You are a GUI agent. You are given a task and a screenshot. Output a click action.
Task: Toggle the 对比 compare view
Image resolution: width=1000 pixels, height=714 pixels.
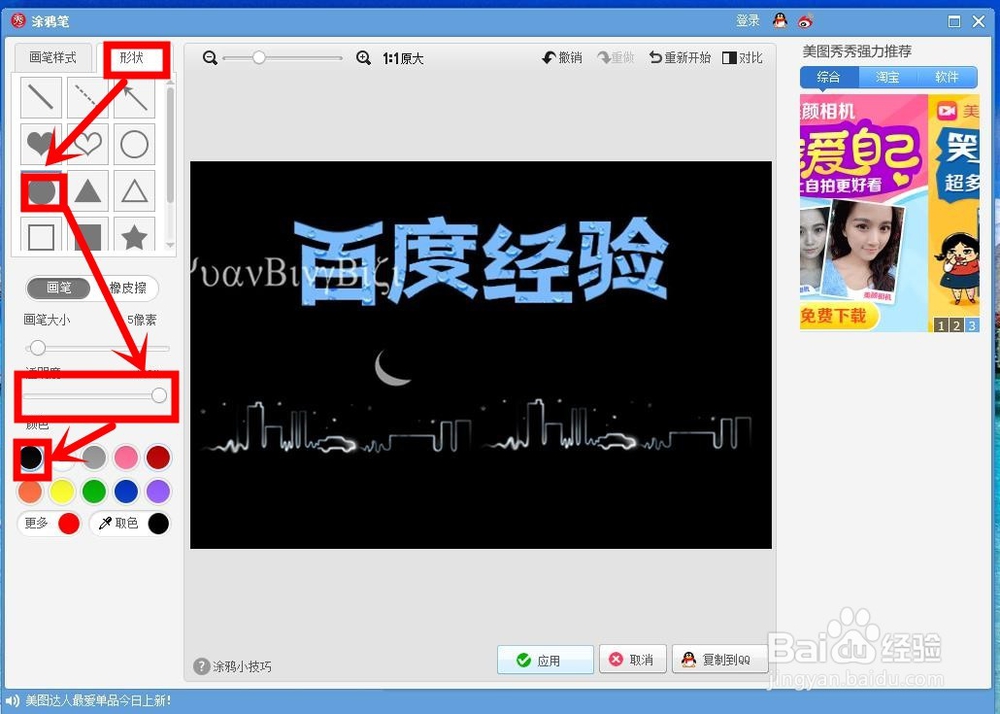[742, 58]
